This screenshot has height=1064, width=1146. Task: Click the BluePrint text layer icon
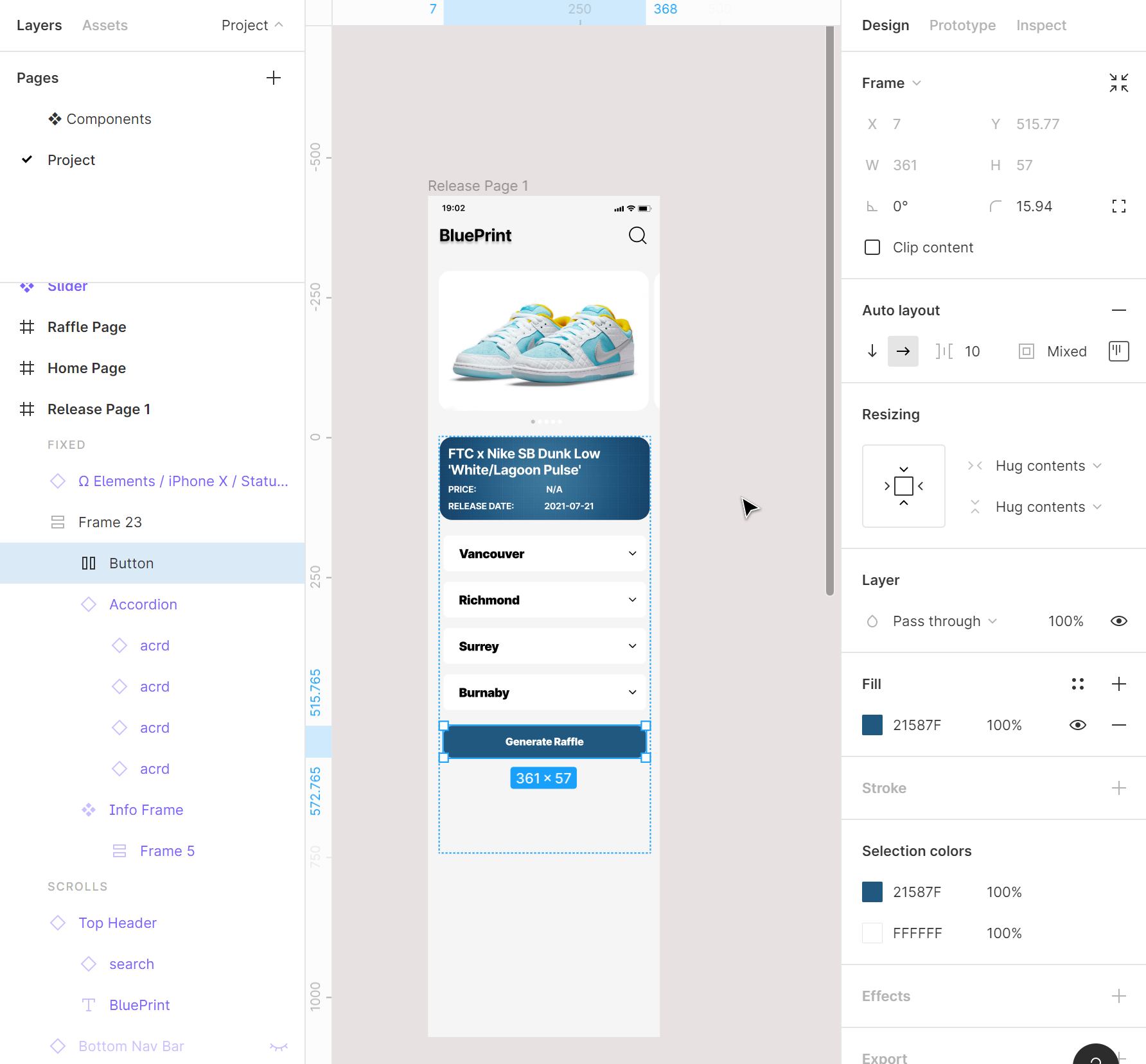tap(89, 1005)
